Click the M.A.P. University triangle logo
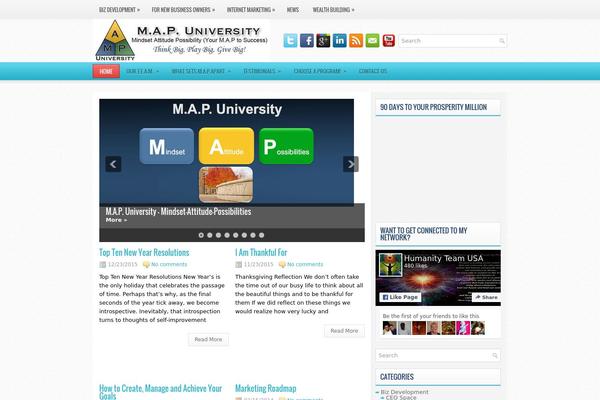The width and height of the screenshot is (600, 400). pos(115,41)
